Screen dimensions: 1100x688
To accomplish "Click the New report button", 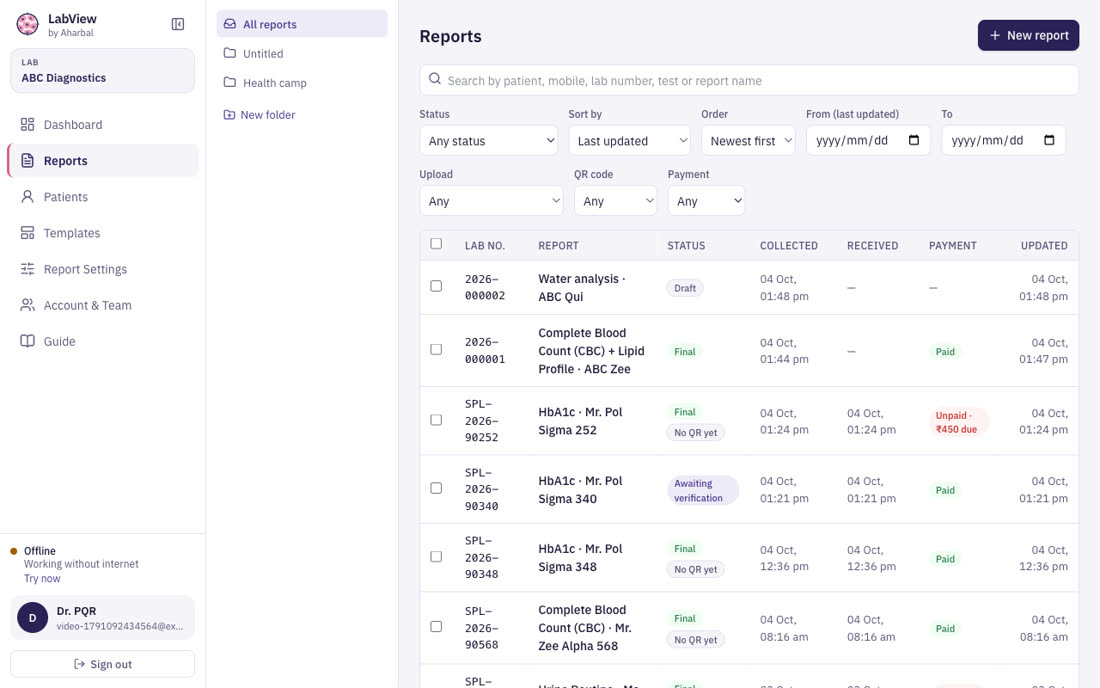I will (x=1028, y=35).
